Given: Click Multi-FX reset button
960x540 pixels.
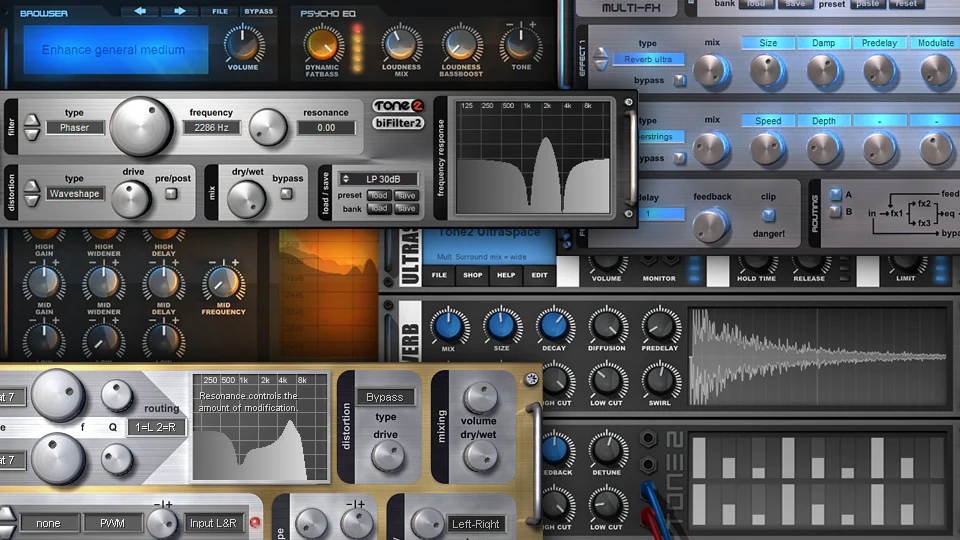Looking at the screenshot, I should click(906, 4).
